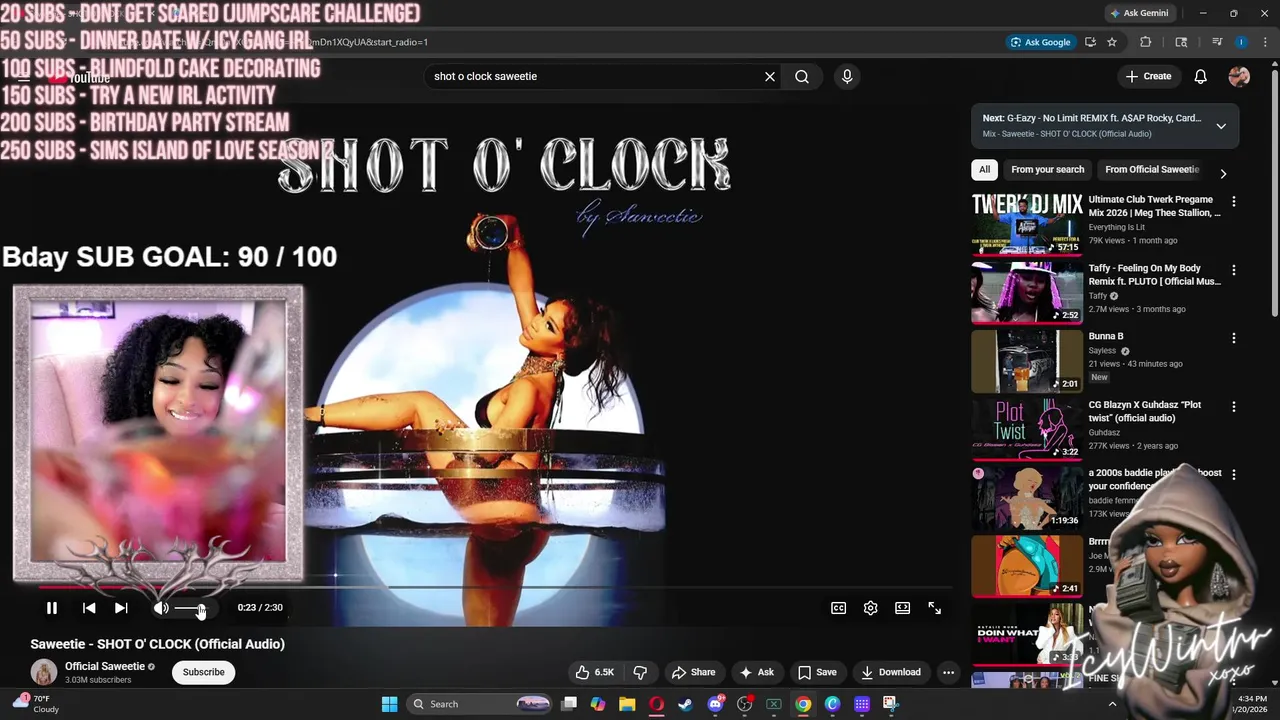1280x720 pixels.
Task: Toggle theater mode in the player
Action: [x=903, y=608]
